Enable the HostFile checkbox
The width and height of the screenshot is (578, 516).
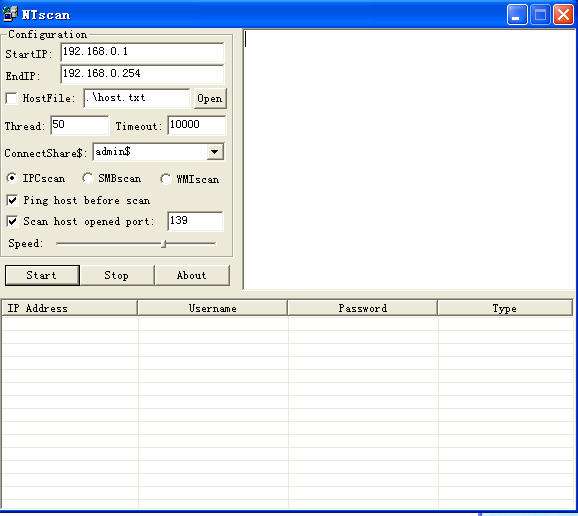(x=12, y=98)
